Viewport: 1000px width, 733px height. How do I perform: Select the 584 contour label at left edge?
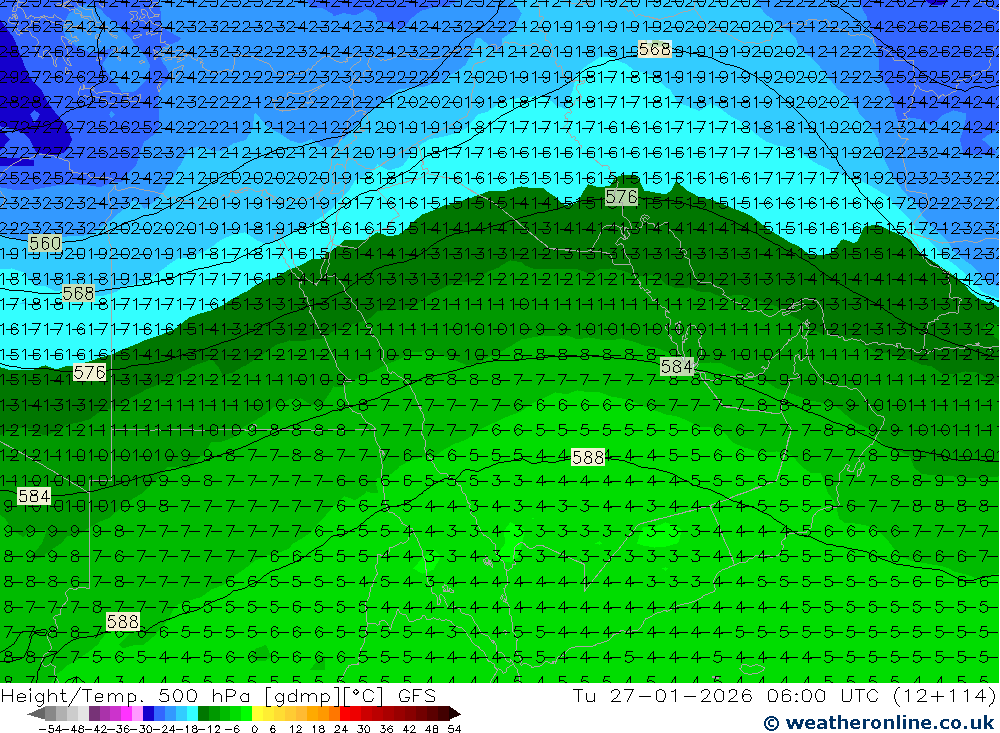pyautogui.click(x=34, y=496)
